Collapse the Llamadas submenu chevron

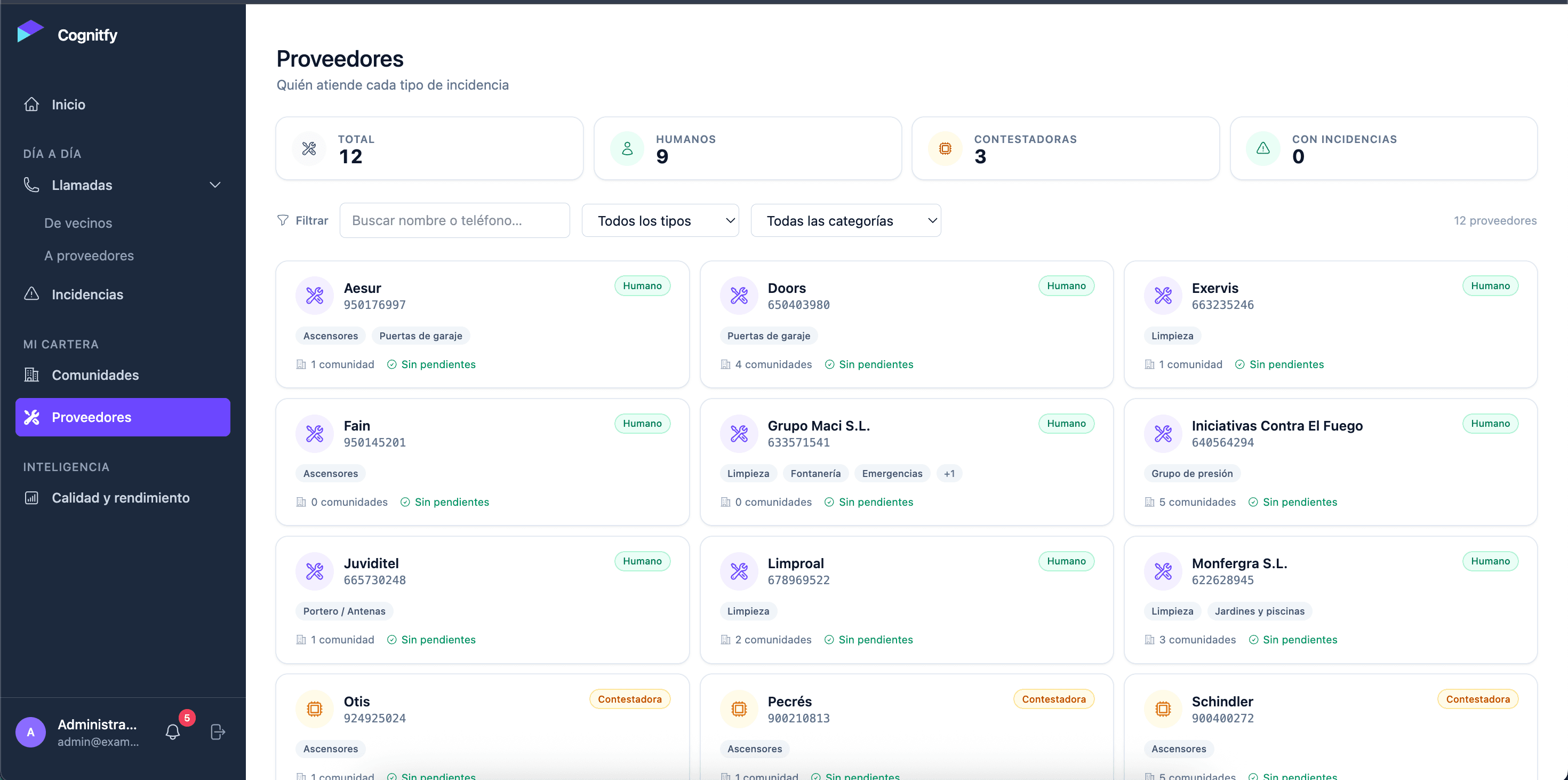tap(215, 185)
